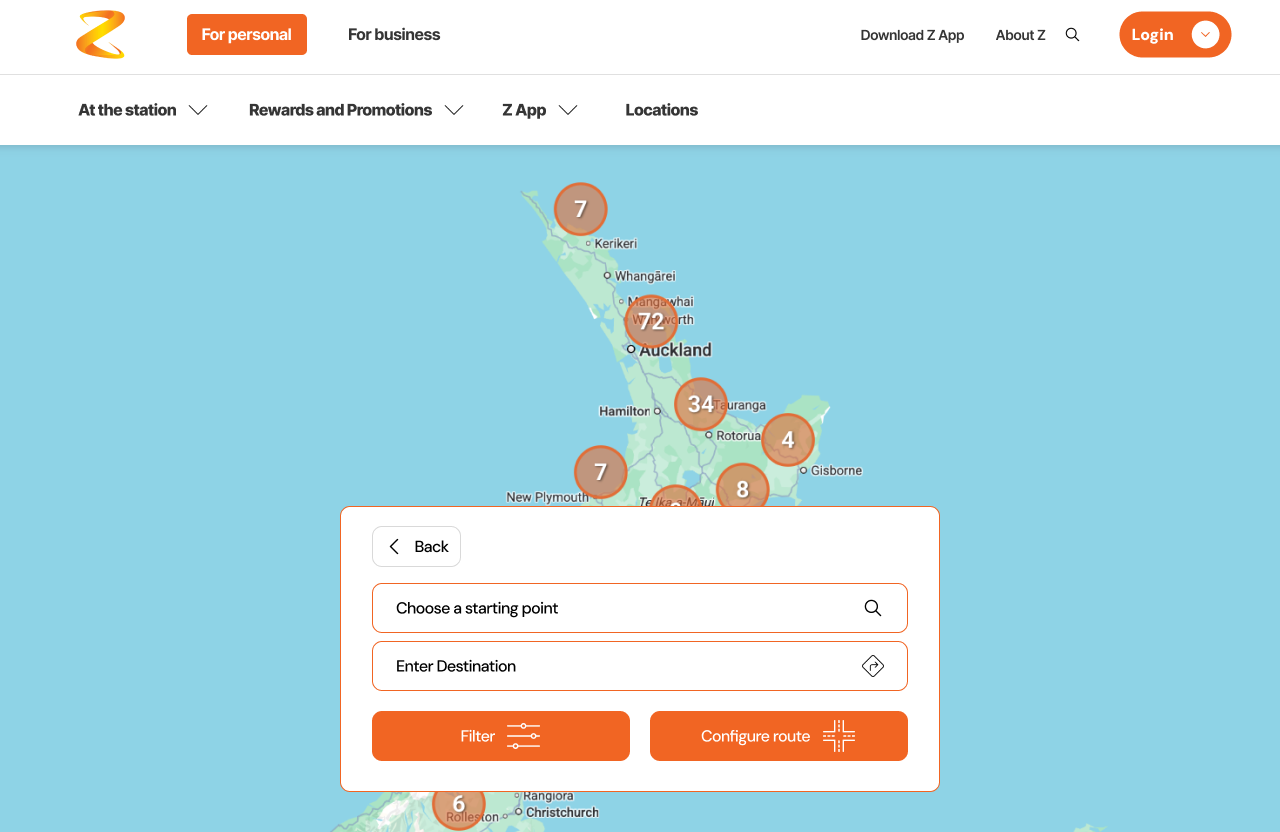Open the 7 station cluster near Kerikeri
1280x832 pixels.
click(x=581, y=209)
